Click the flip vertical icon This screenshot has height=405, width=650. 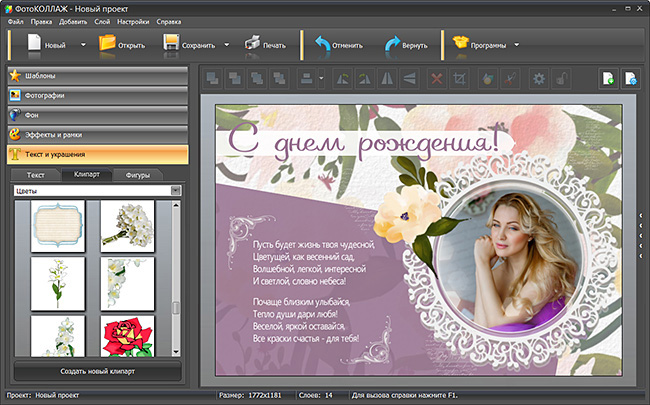(409, 78)
